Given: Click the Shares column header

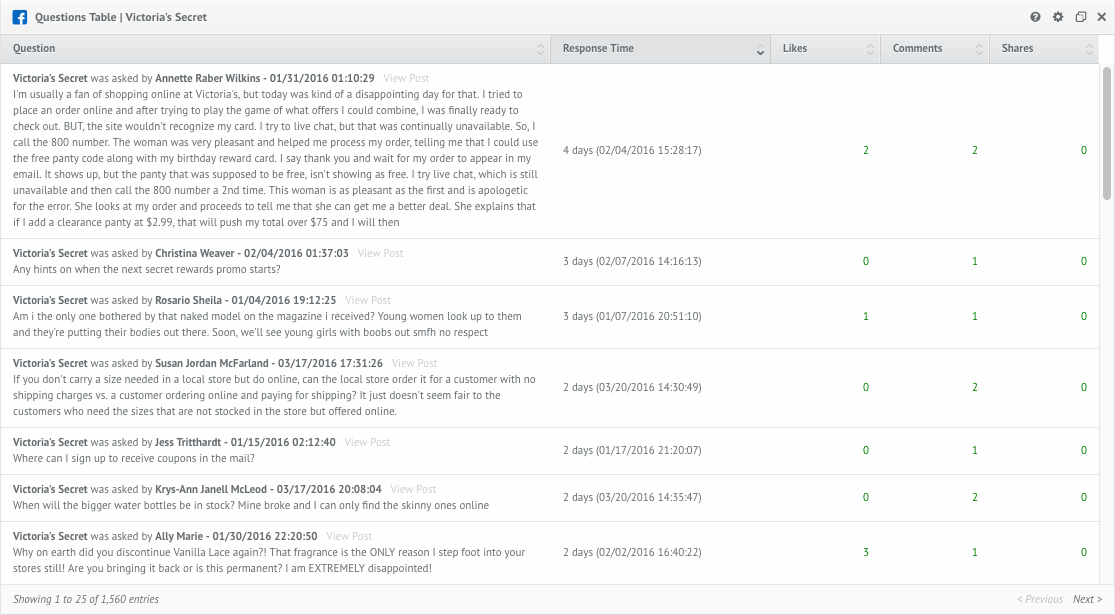Looking at the screenshot, I should (x=1044, y=49).
